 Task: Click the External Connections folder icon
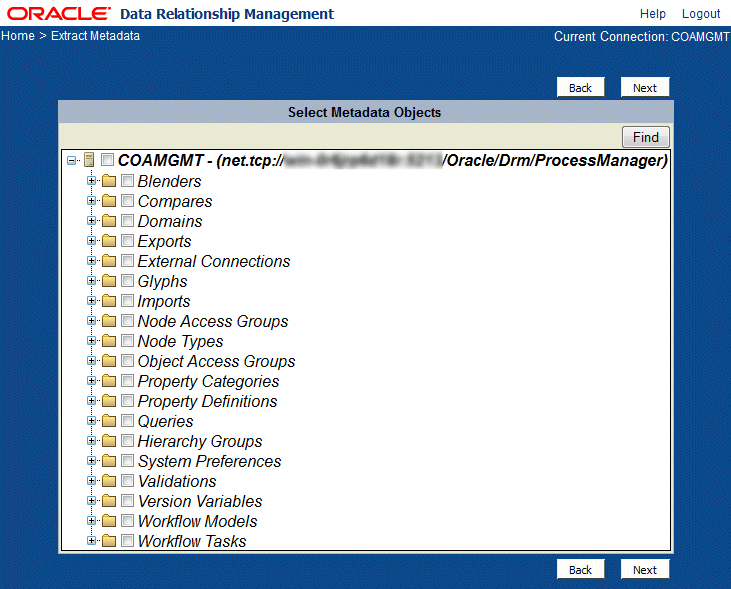(109, 261)
